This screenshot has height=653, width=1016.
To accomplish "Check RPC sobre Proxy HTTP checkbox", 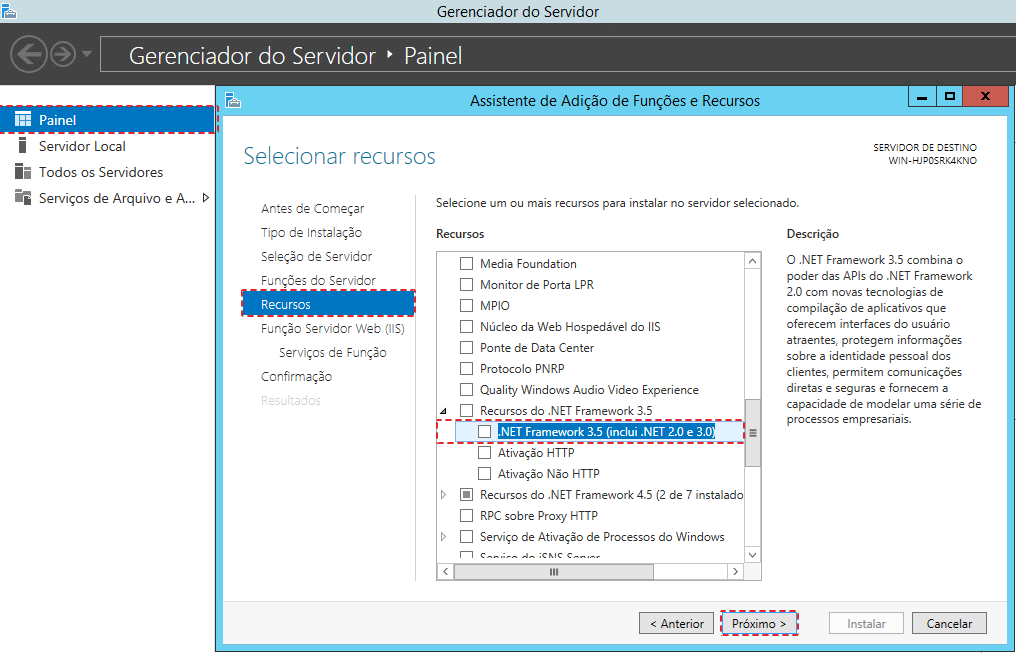I will pyautogui.click(x=466, y=516).
